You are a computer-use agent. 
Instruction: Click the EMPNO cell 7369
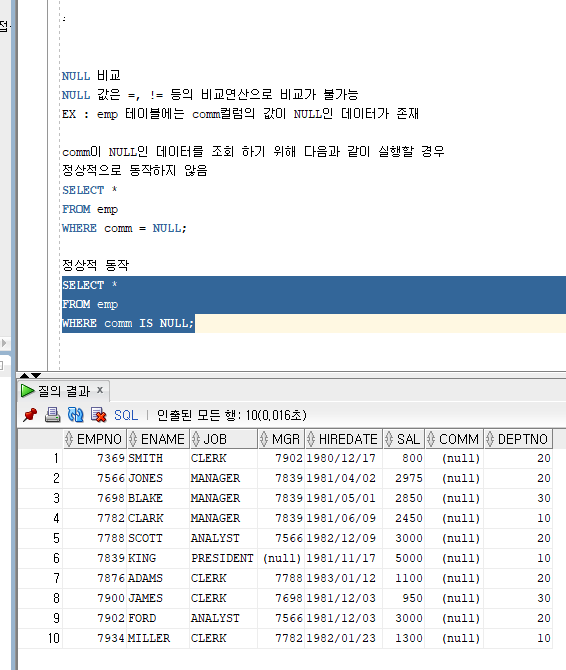pos(95,458)
